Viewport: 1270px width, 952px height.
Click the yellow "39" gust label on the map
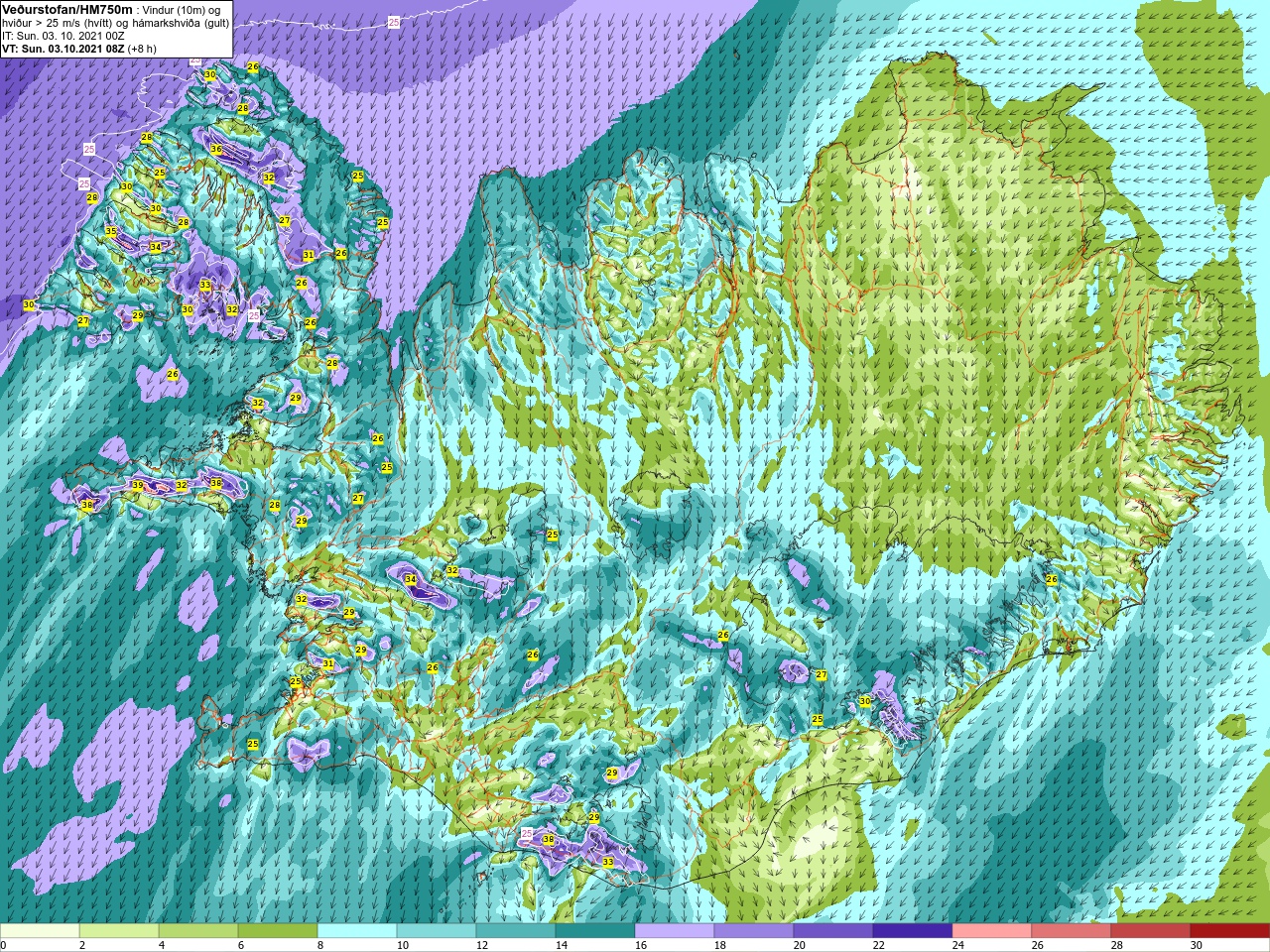tap(138, 485)
